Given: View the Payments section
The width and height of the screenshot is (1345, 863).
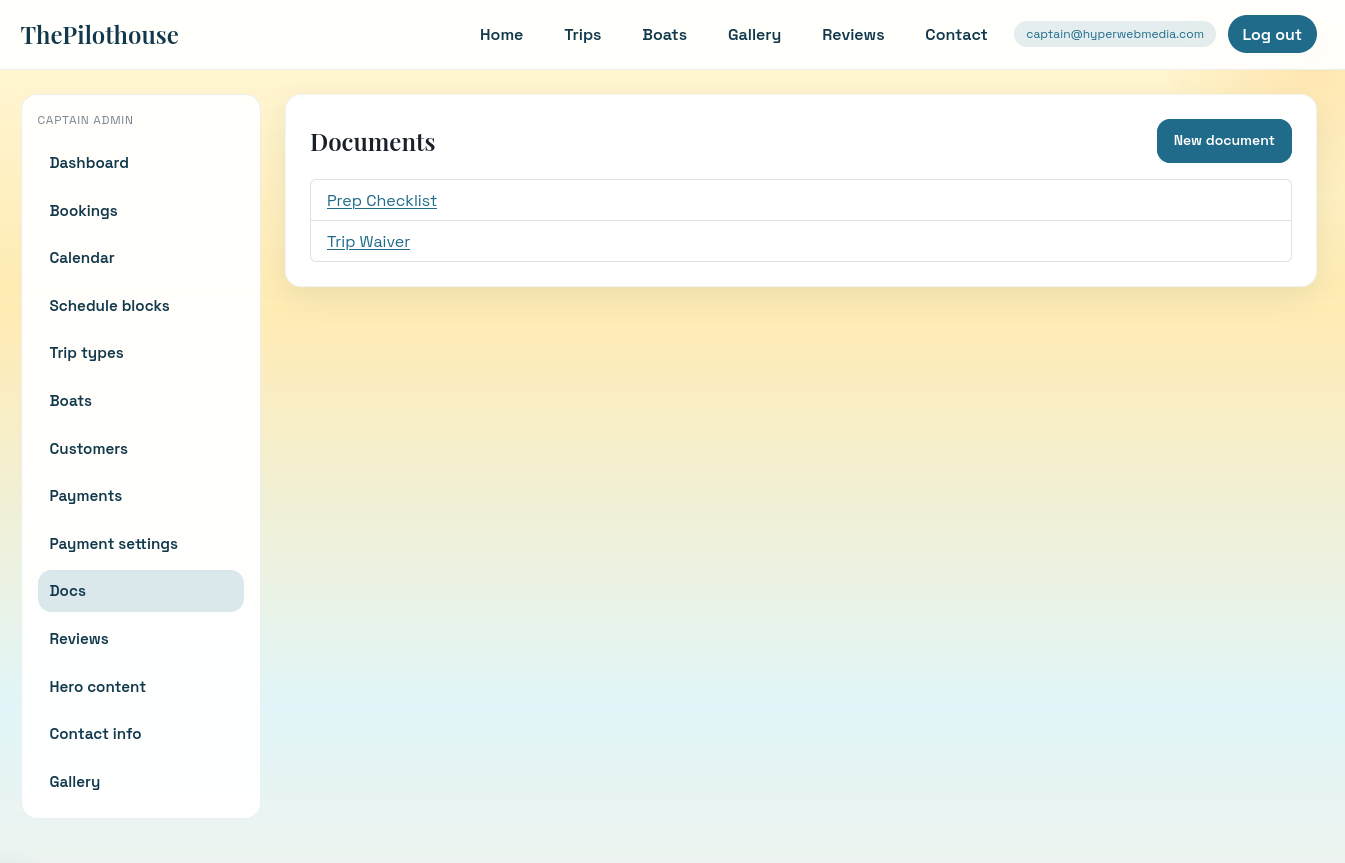Looking at the screenshot, I should click(x=85, y=496).
